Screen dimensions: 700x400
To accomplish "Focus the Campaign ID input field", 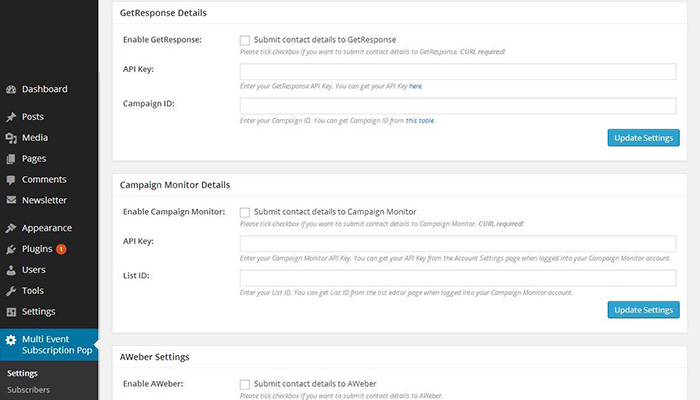I will [458, 106].
